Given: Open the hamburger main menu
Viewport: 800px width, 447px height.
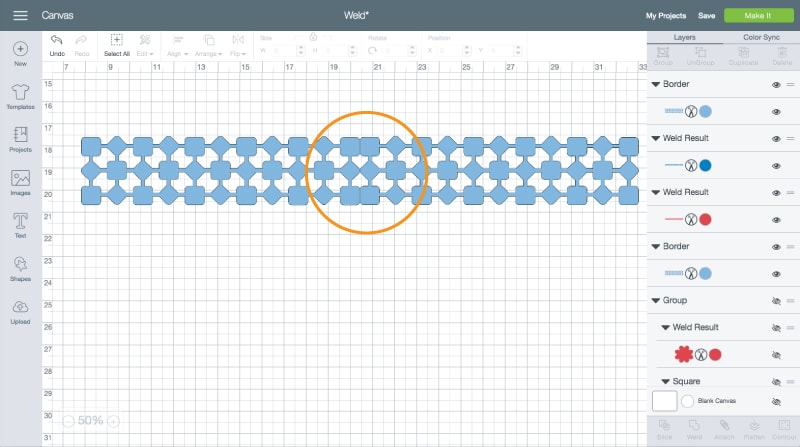Looking at the screenshot, I should tap(20, 16).
